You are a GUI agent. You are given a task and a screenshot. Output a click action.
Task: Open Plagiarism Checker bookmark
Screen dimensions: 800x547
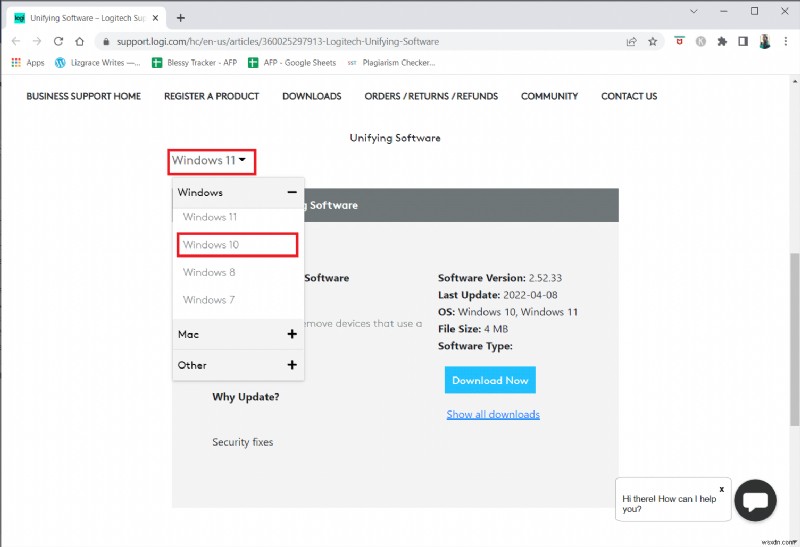click(x=391, y=62)
